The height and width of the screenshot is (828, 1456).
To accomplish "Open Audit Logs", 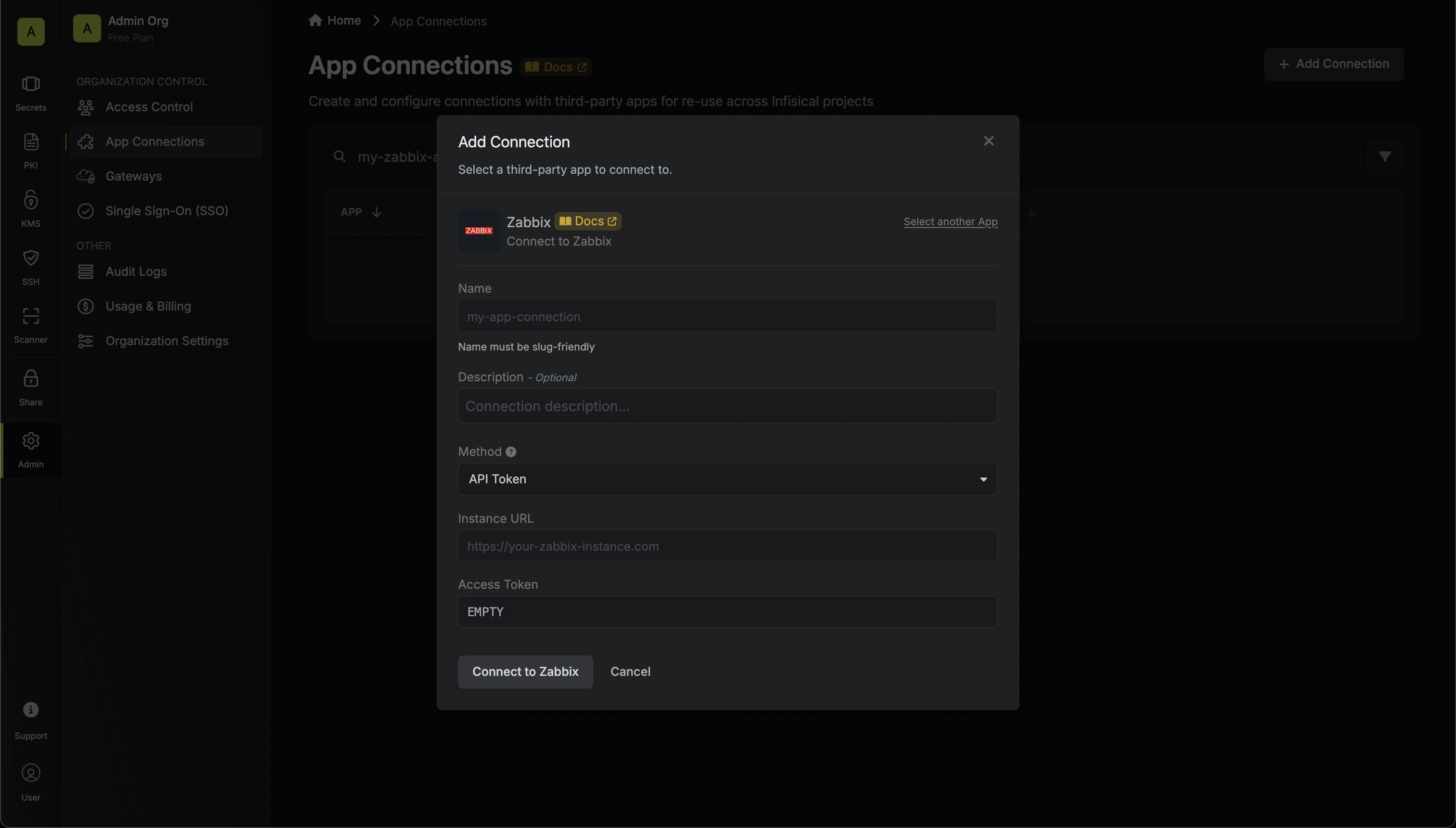I will (166, 272).
